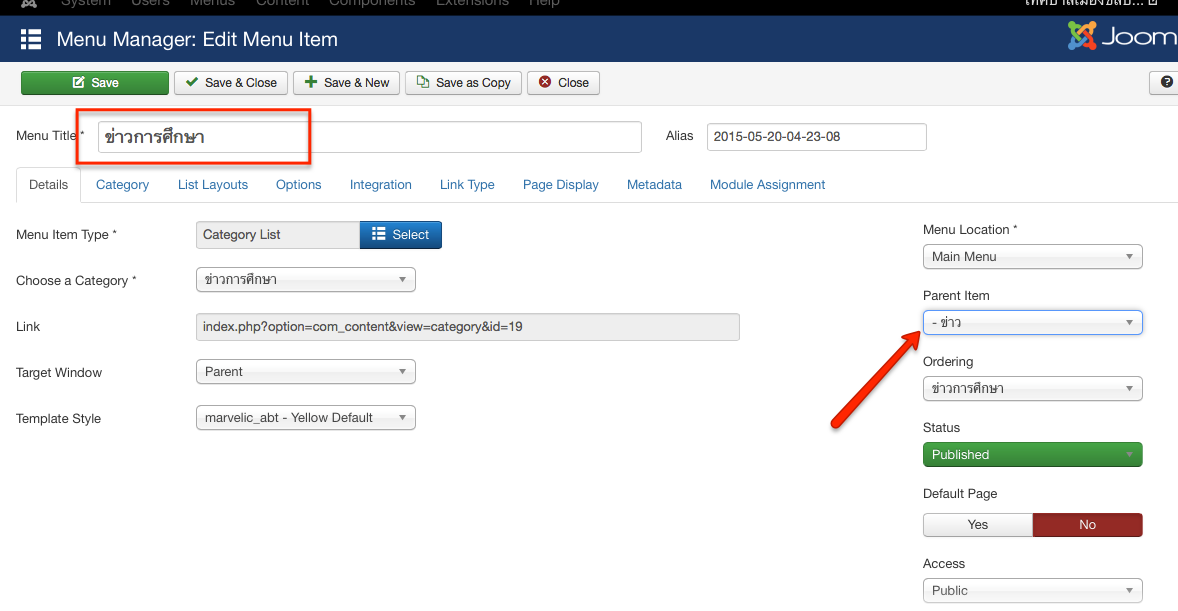Set Default Page to Yes
This screenshot has height=611, width=1178.
click(x=977, y=525)
